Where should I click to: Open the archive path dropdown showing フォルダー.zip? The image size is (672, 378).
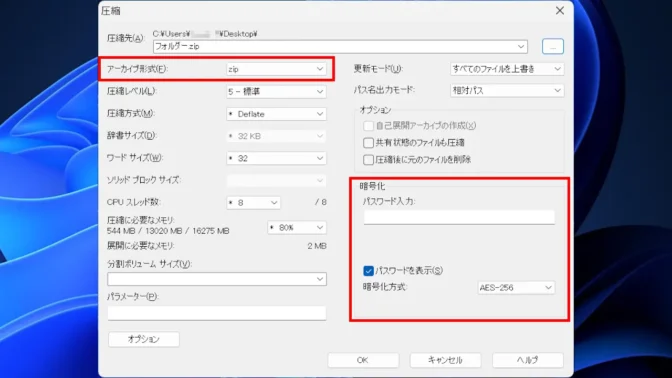340,46
